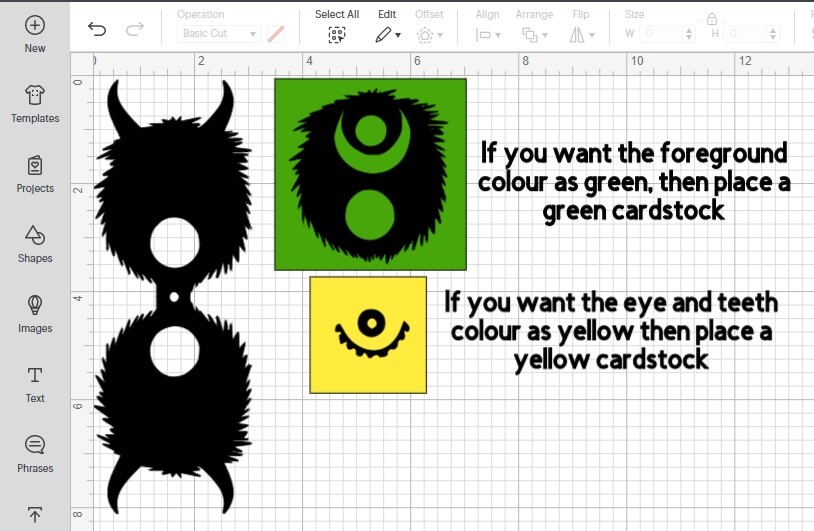Click the Edit pencil icon

click(383, 35)
